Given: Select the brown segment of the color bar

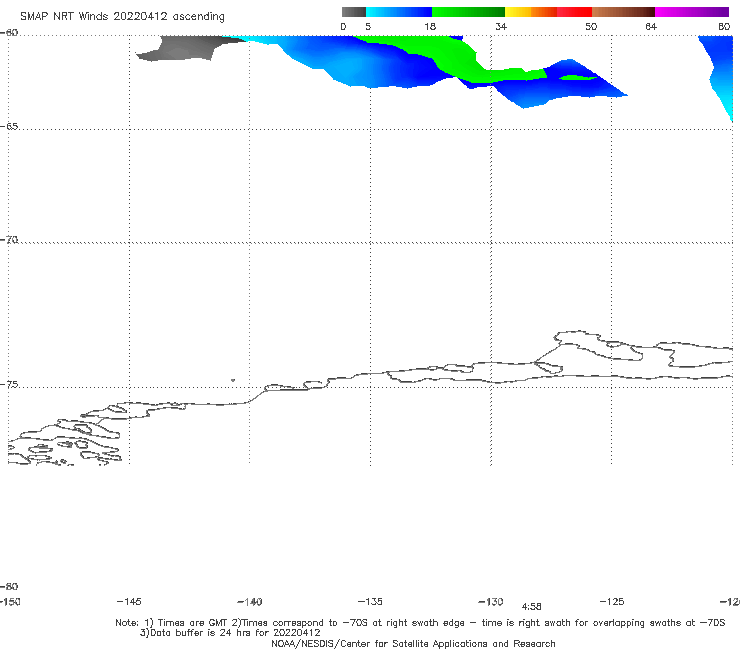Looking at the screenshot, I should tap(623, 12).
